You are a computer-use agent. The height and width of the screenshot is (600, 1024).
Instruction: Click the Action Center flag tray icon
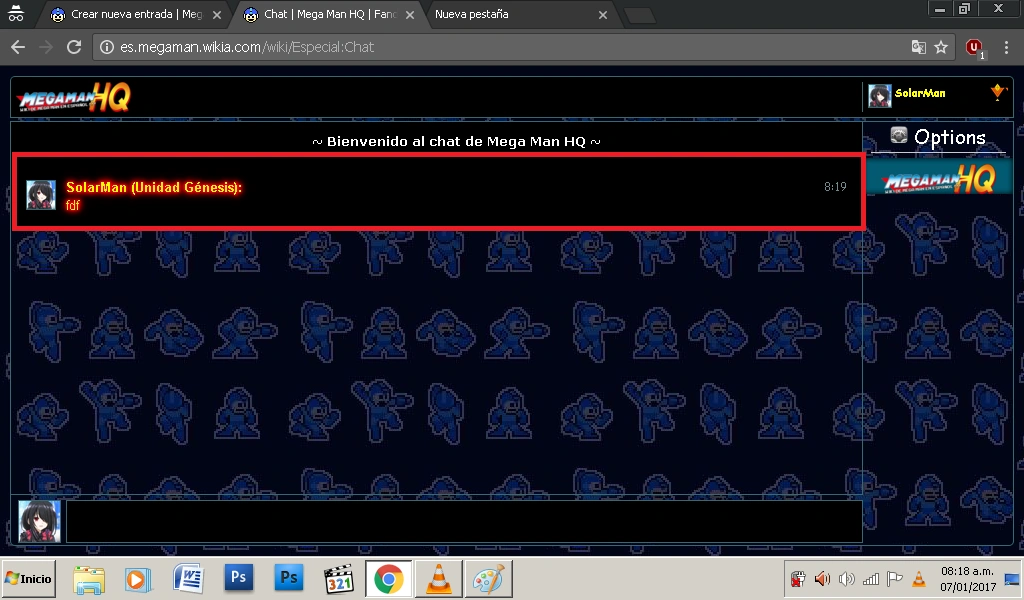(x=895, y=578)
